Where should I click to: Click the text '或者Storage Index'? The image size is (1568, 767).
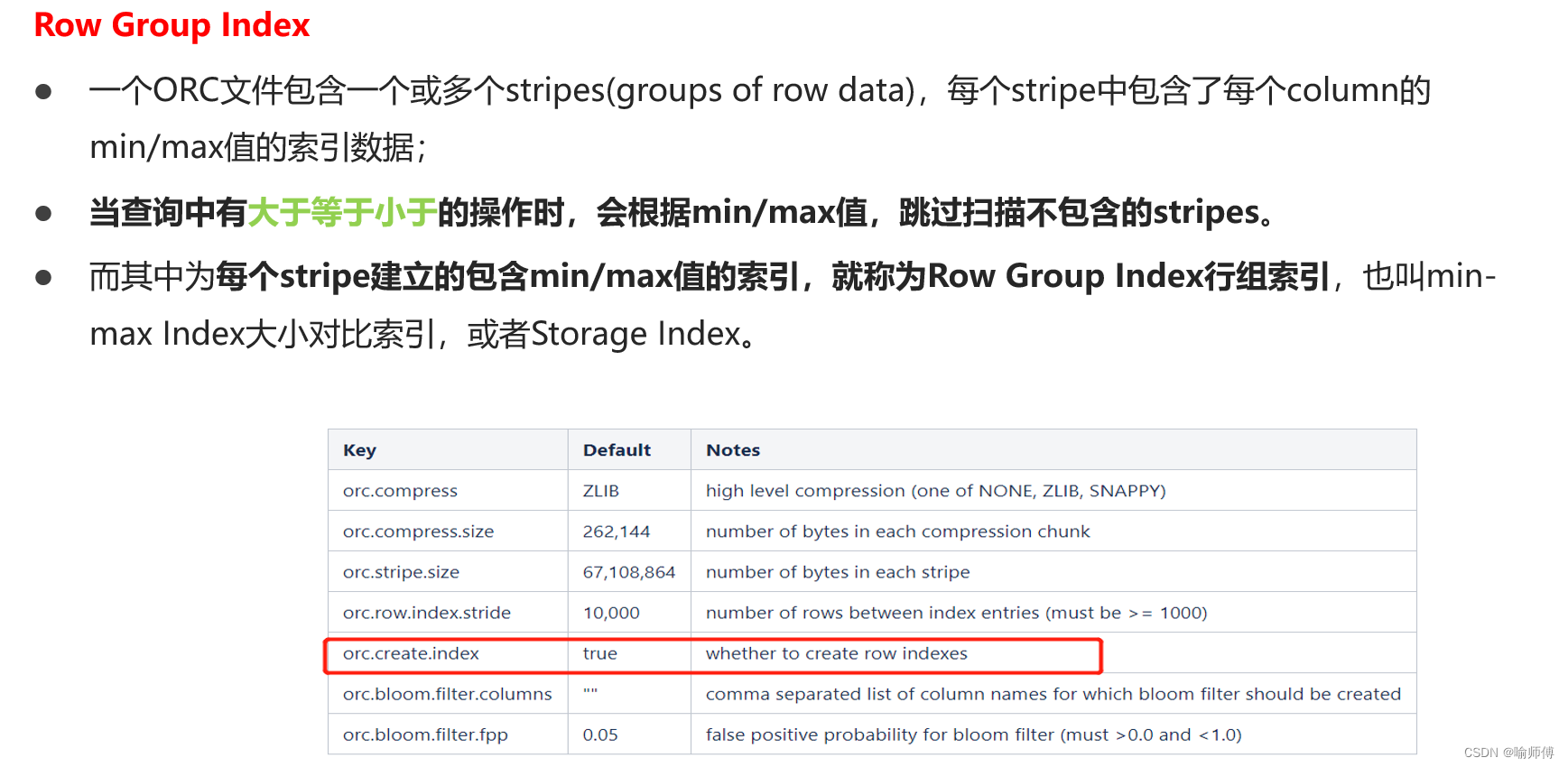(x=604, y=334)
